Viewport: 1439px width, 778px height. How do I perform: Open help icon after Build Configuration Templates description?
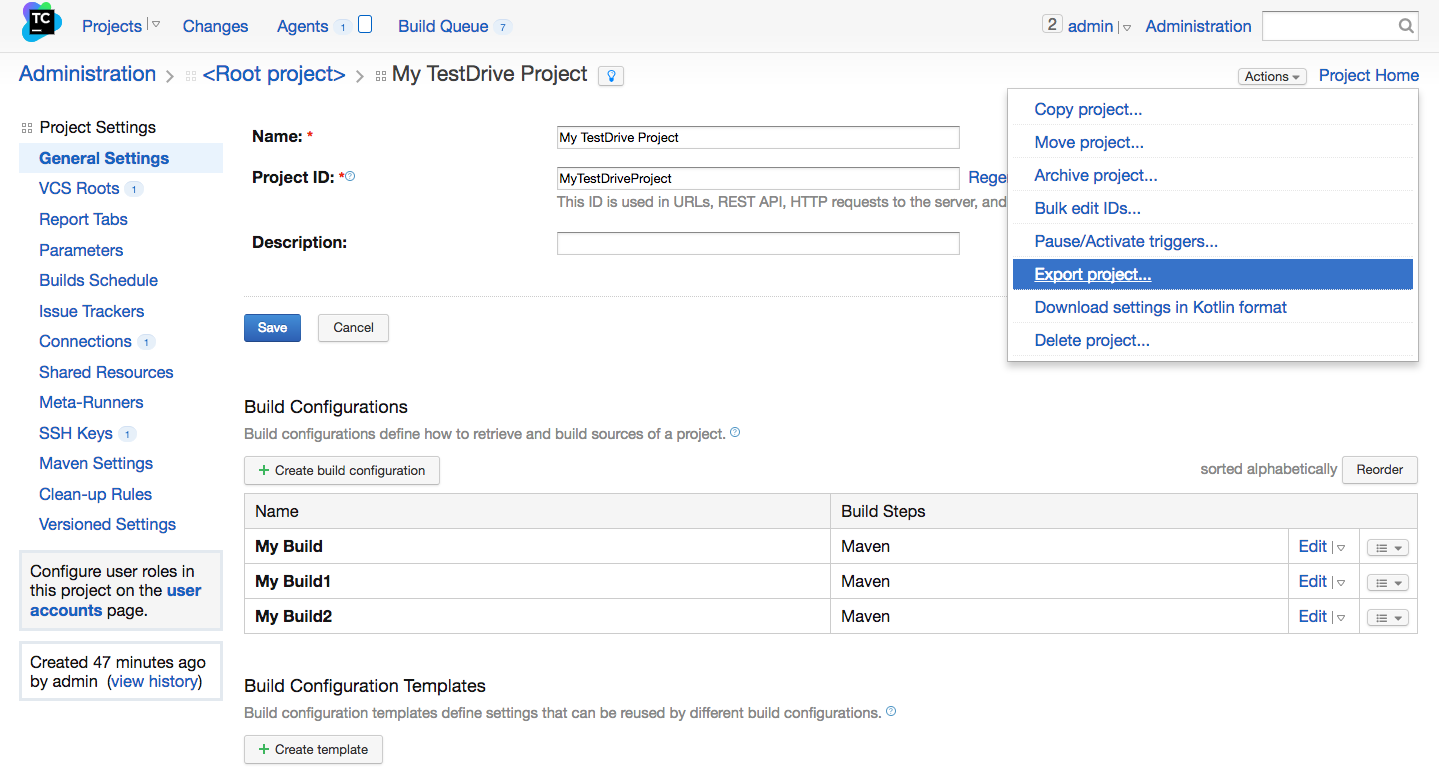tap(891, 712)
